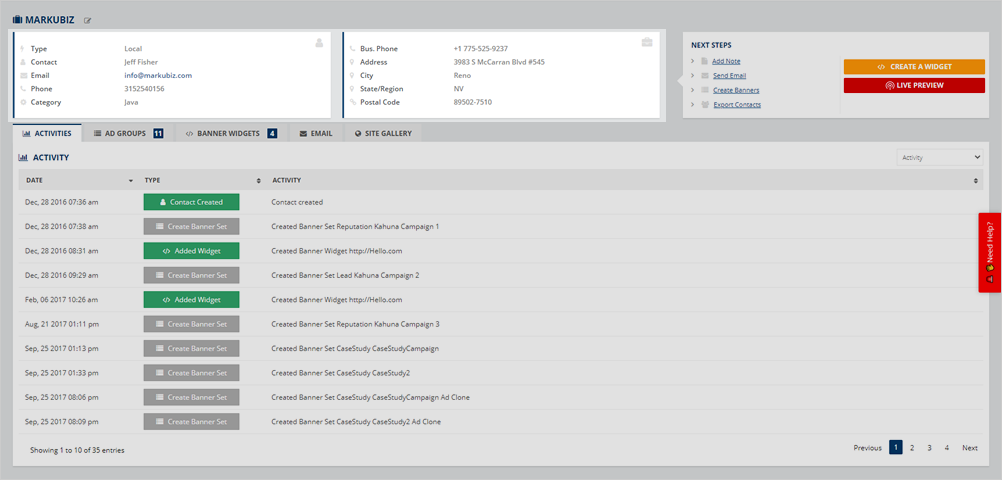This screenshot has height=480, width=1002.
Task: Go to page 3 of activity entries
Action: click(x=929, y=448)
